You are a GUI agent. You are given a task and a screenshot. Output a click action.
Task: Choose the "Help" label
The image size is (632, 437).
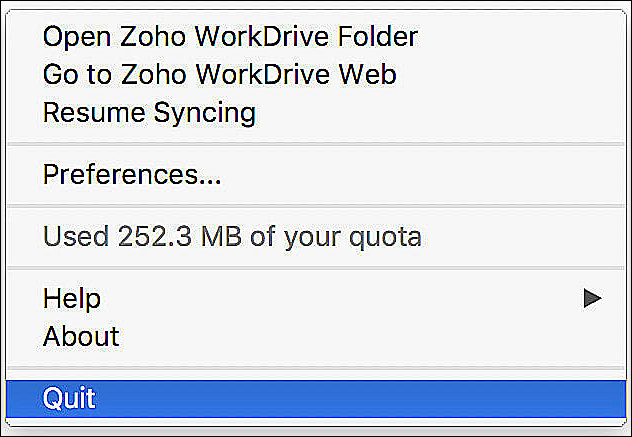pos(72,298)
